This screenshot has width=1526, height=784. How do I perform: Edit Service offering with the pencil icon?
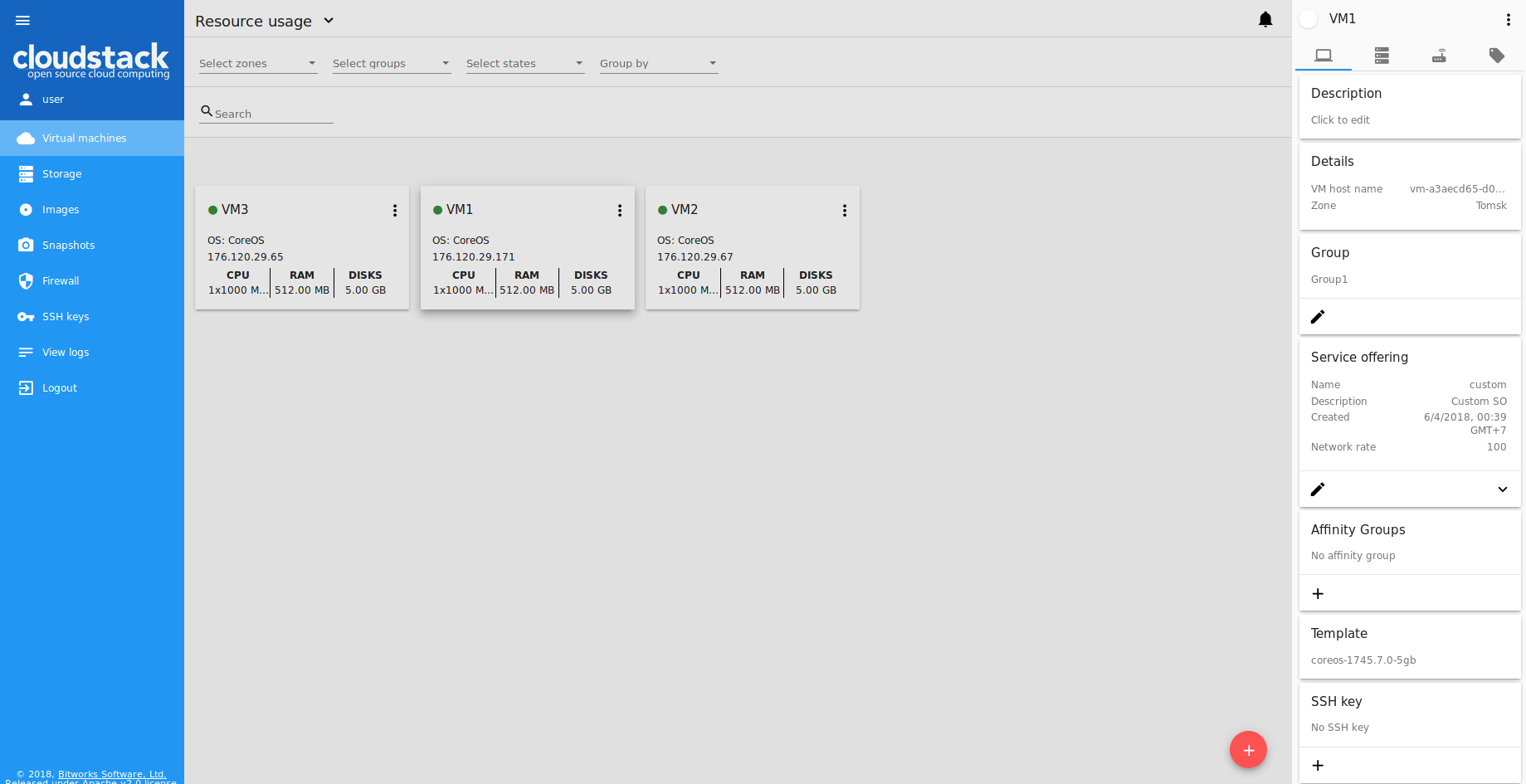click(x=1318, y=489)
